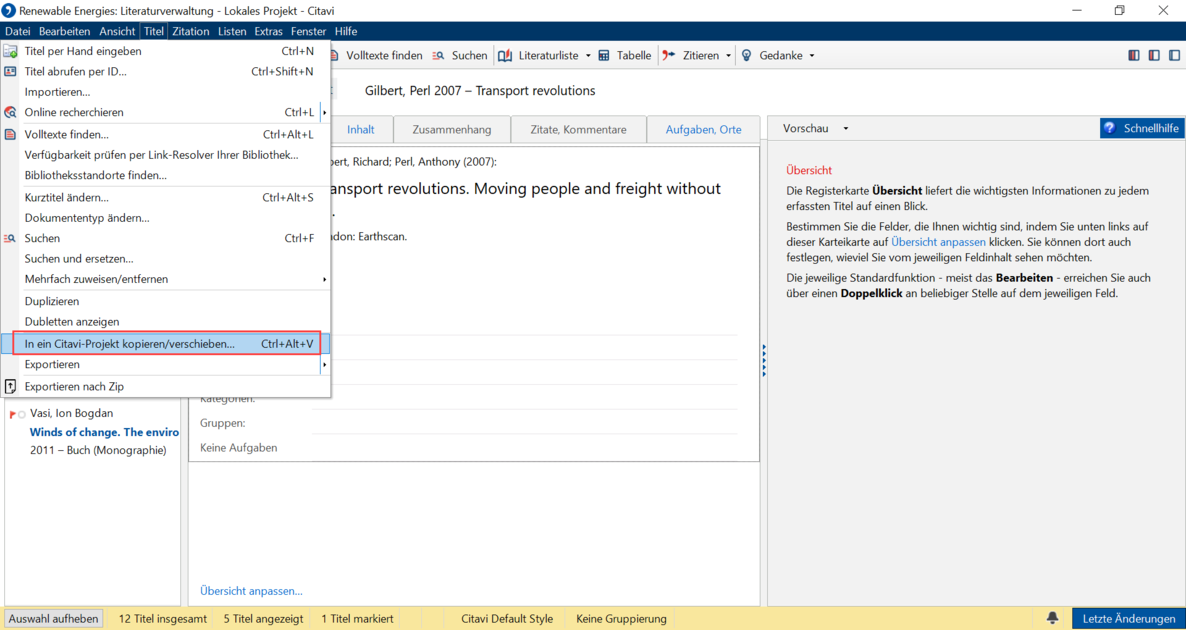The width and height of the screenshot is (1186, 630).
Task: Click the Übersicht anpassen link
Action: [251, 591]
